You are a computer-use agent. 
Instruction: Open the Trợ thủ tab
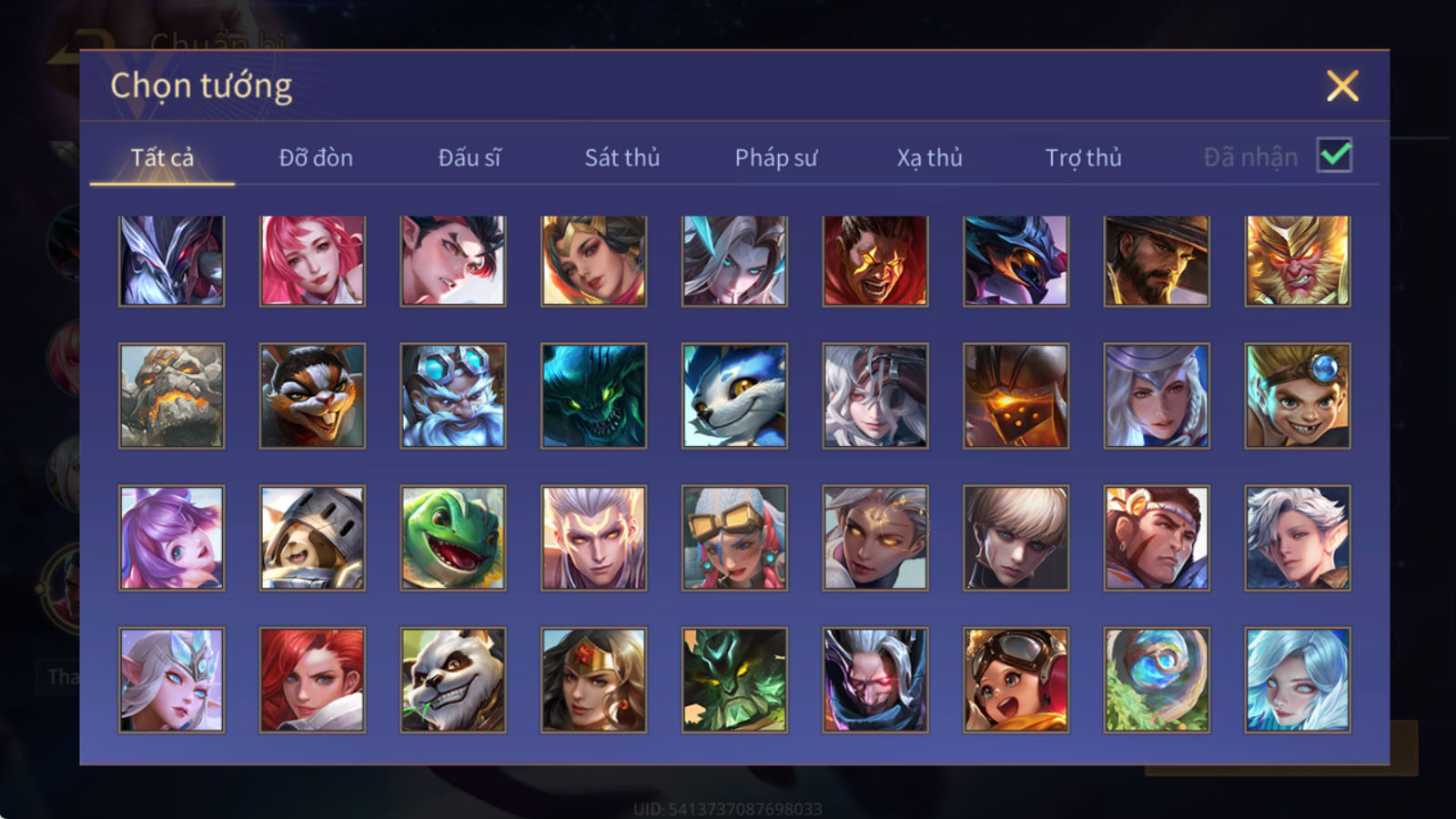pyautogui.click(x=1083, y=157)
